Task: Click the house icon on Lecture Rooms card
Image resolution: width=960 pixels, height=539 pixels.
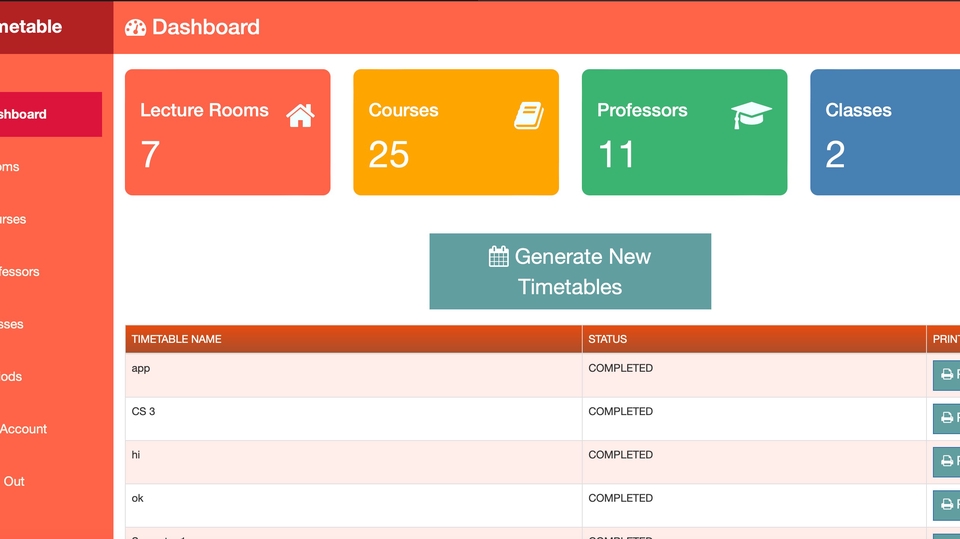Action: tap(300, 115)
